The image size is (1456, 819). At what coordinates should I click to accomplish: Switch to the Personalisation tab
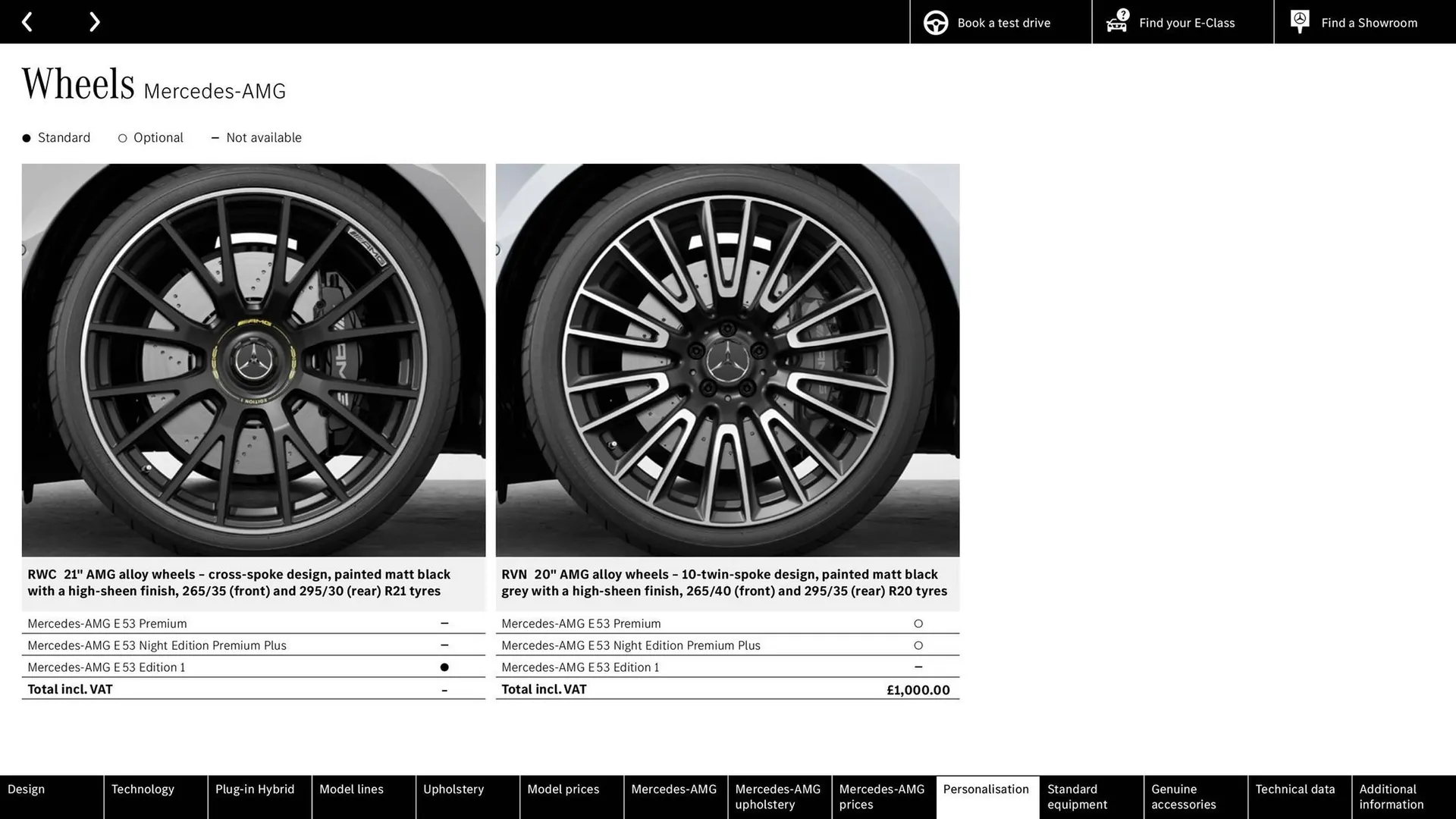pyautogui.click(x=987, y=789)
